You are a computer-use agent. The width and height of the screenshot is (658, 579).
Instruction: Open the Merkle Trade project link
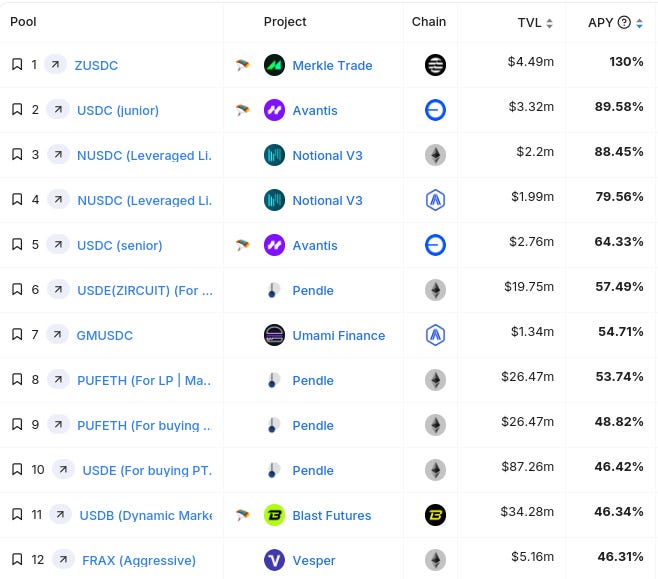tap(332, 65)
